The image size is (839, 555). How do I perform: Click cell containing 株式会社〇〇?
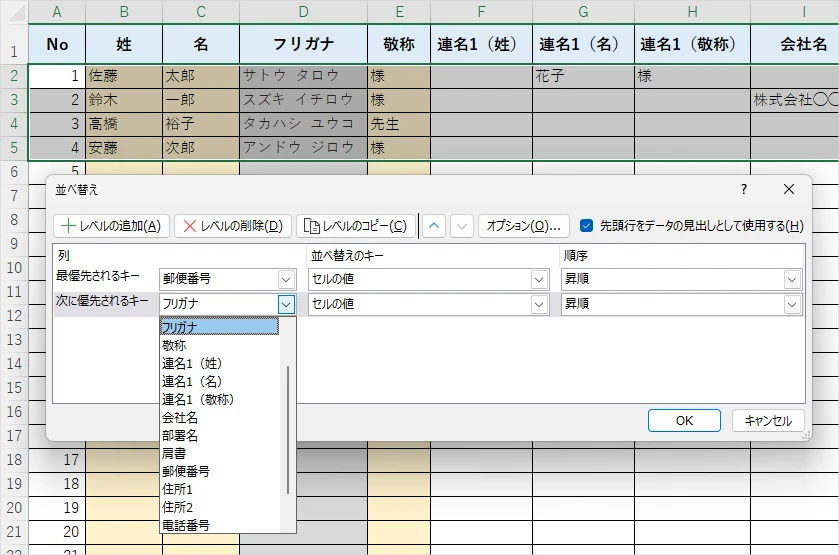795,100
